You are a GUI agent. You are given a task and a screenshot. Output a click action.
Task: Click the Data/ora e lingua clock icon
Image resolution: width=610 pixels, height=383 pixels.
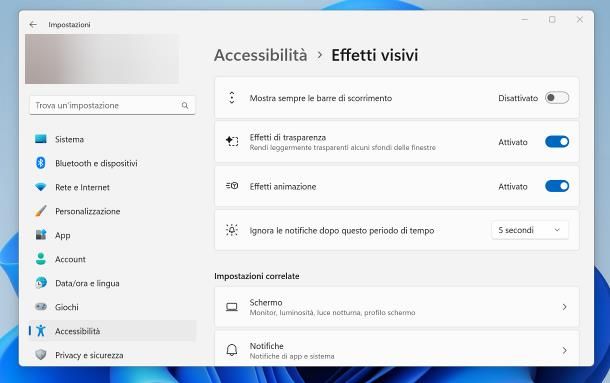coord(41,283)
